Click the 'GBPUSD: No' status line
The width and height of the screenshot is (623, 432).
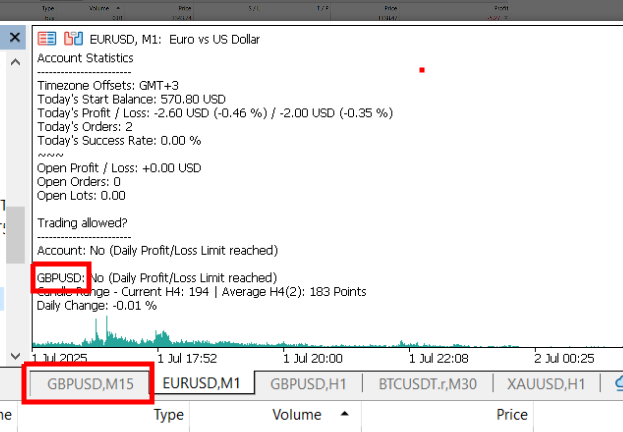coord(157,278)
